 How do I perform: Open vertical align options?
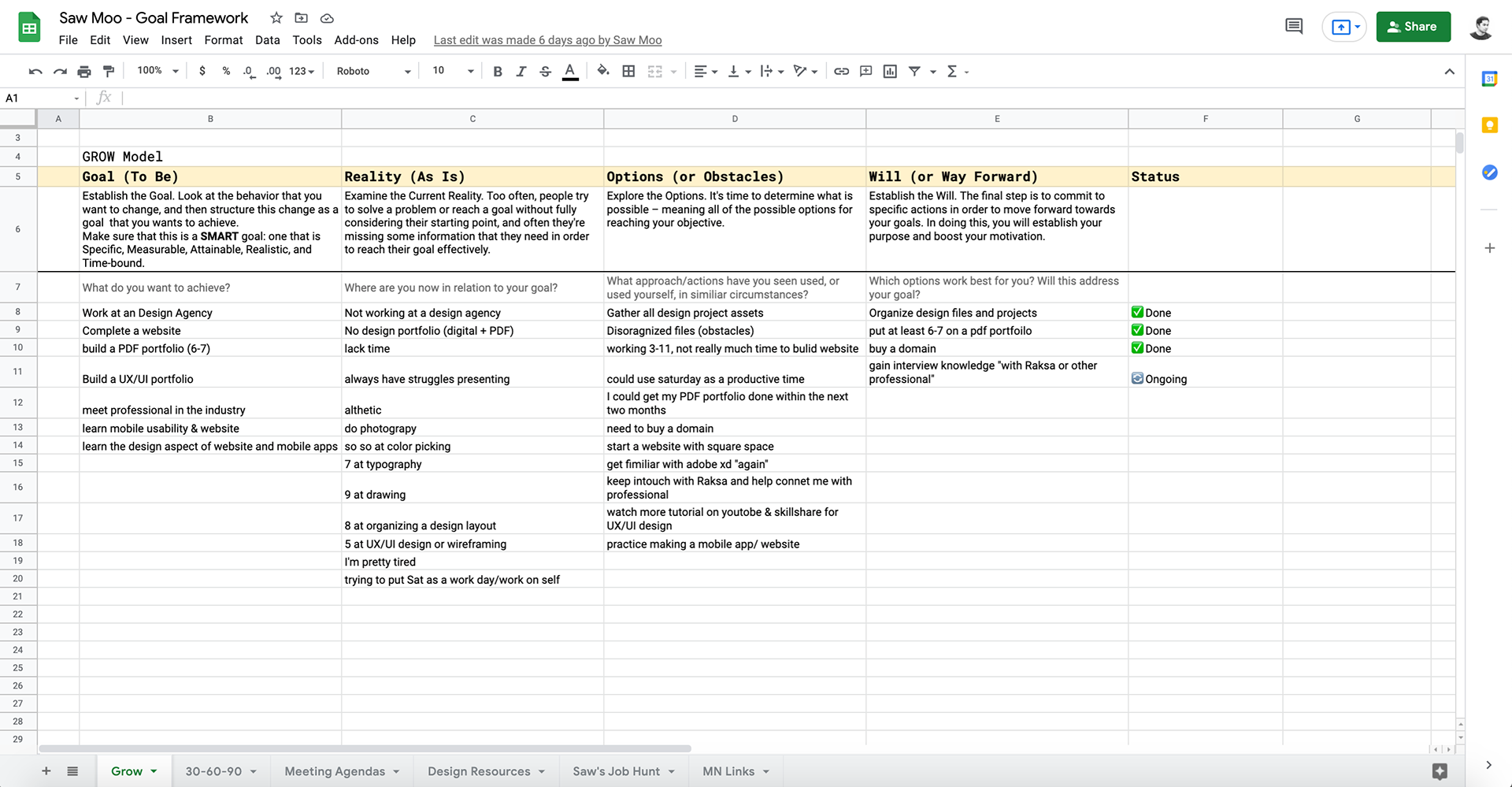tap(739, 72)
